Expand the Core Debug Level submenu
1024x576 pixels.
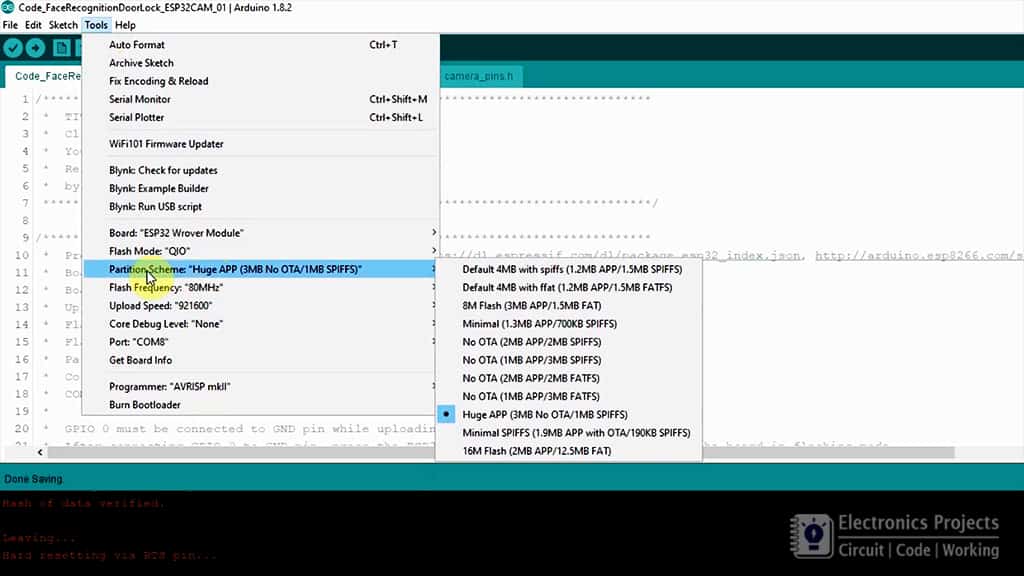(x=261, y=324)
